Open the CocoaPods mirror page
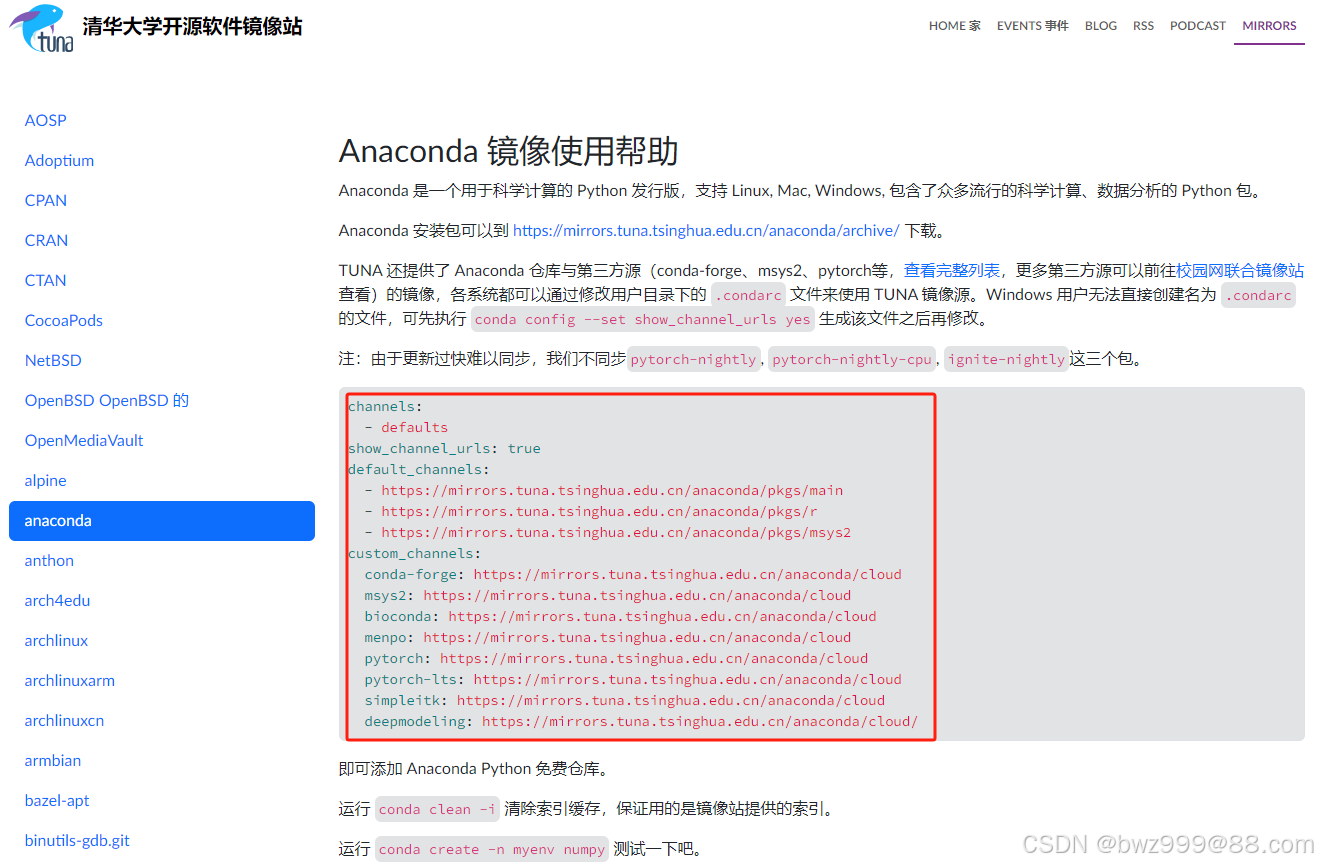This screenshot has width=1318, height=866. pos(63,320)
